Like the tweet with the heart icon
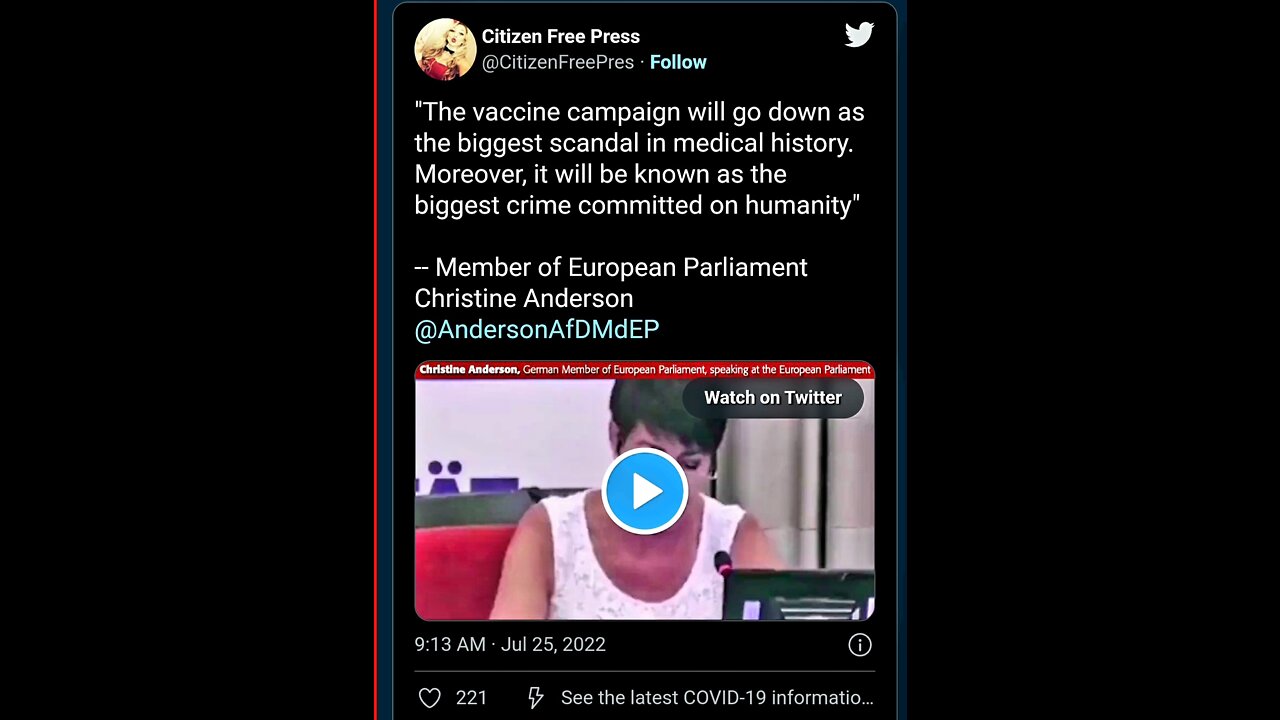 (429, 698)
